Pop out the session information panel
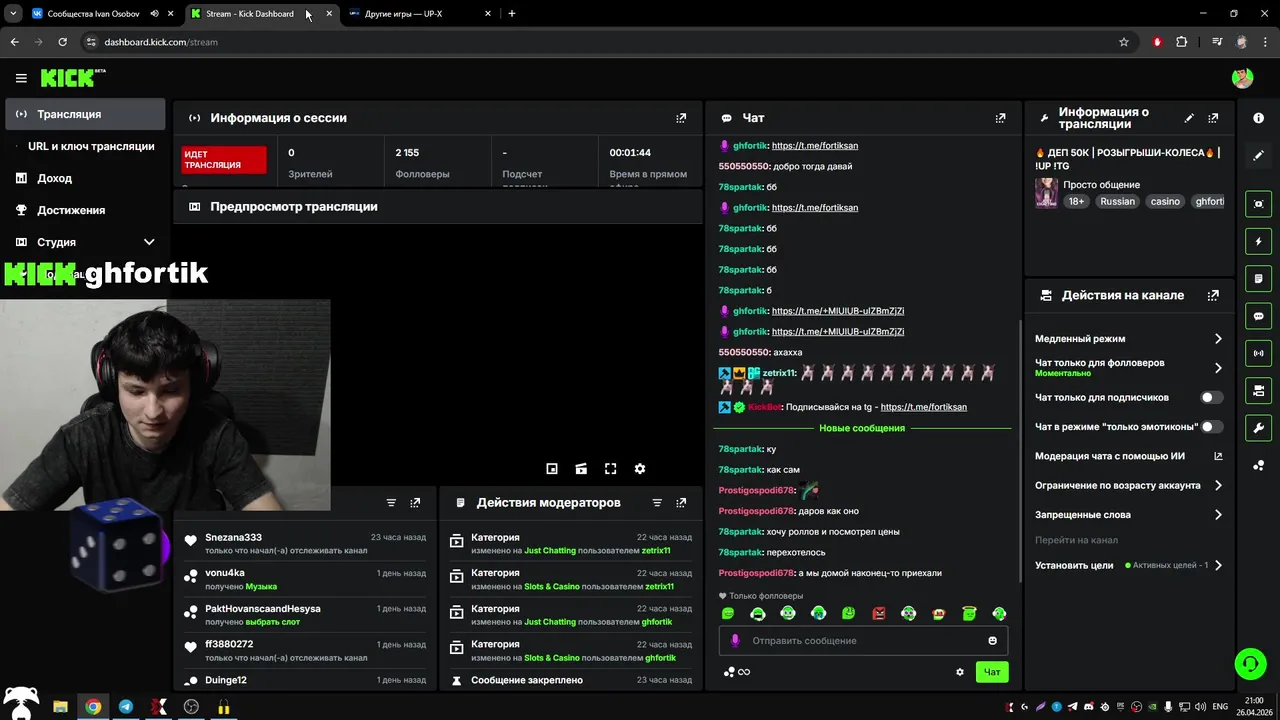 [681, 118]
